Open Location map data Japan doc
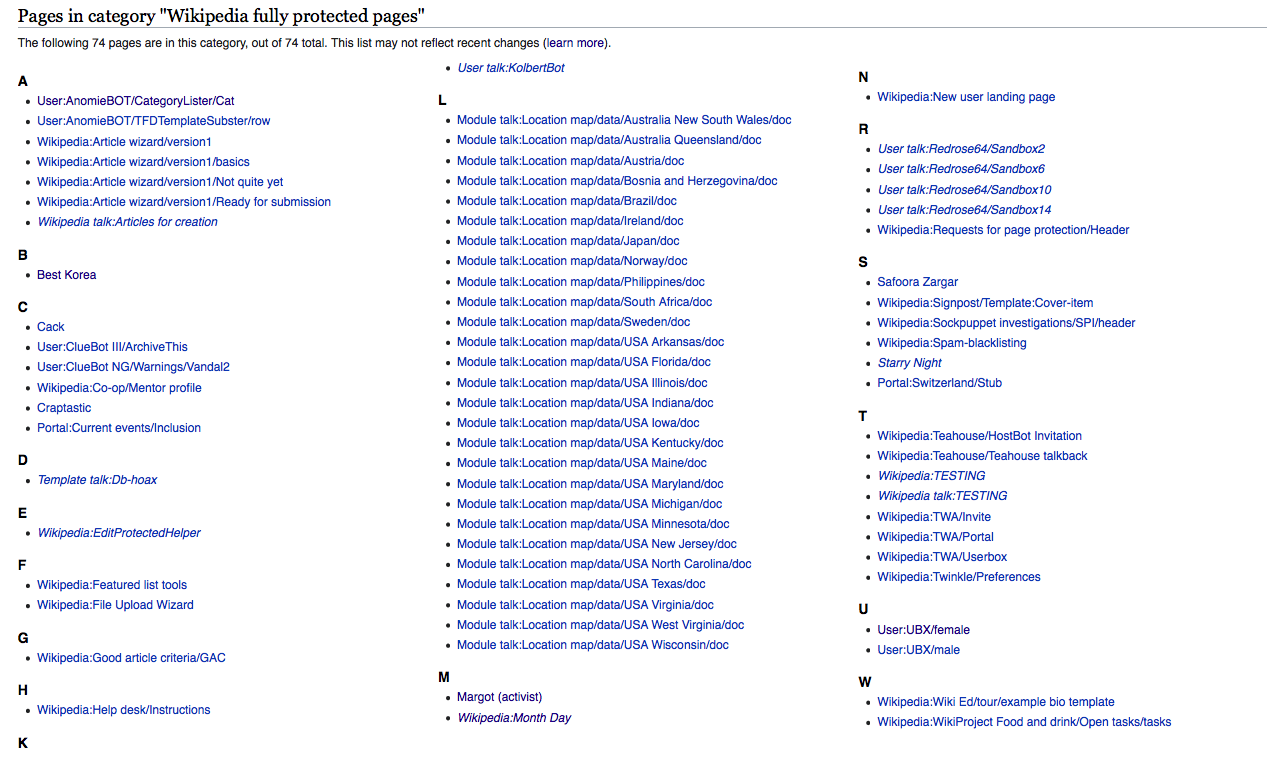 (x=568, y=241)
